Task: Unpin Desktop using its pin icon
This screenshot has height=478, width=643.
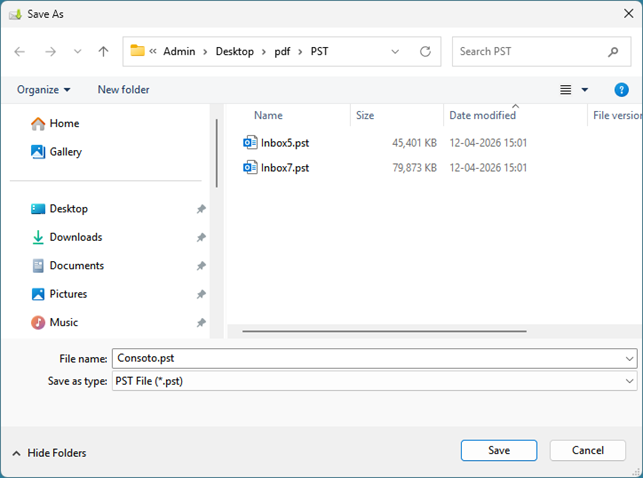Action: (201, 209)
